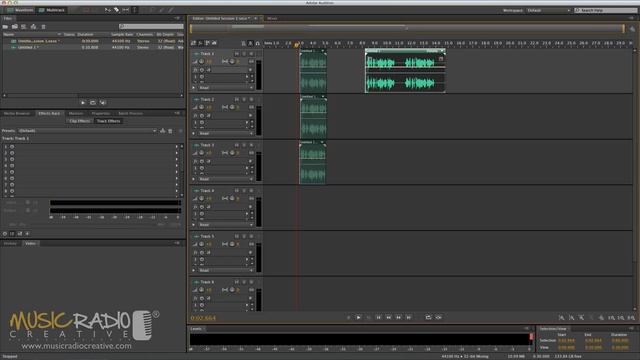640x360 pixels.
Task: Open effect slot 2 arrow menu
Action: click(x=177, y=153)
